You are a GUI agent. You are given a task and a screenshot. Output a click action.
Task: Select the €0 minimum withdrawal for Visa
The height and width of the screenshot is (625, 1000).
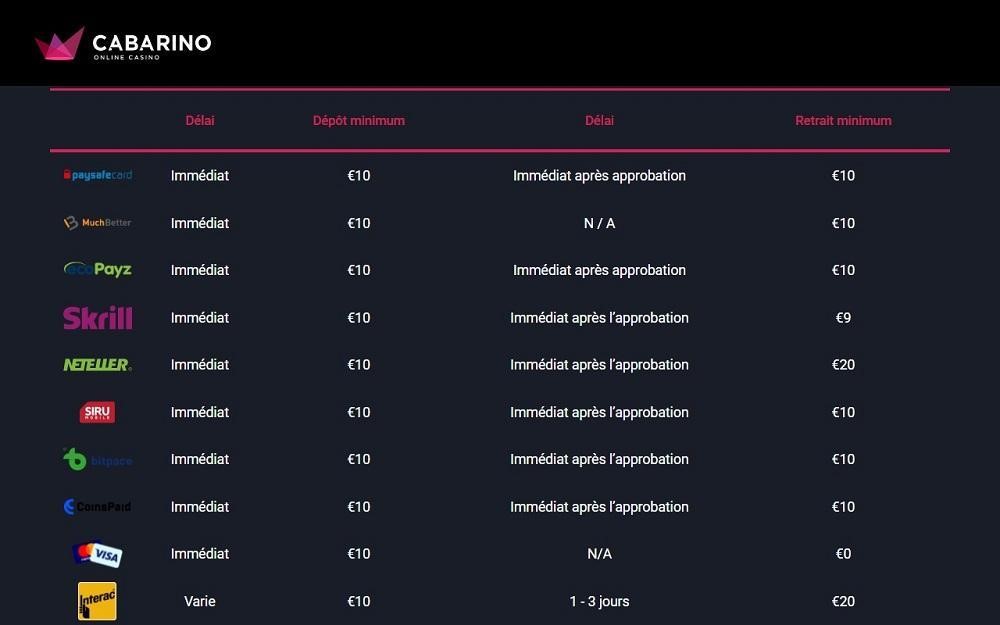(x=843, y=554)
